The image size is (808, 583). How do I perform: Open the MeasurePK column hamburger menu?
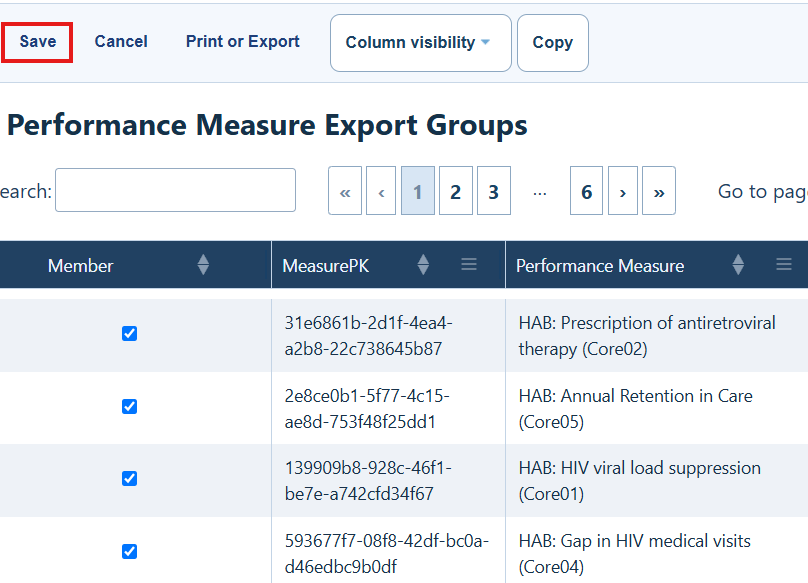tap(468, 264)
